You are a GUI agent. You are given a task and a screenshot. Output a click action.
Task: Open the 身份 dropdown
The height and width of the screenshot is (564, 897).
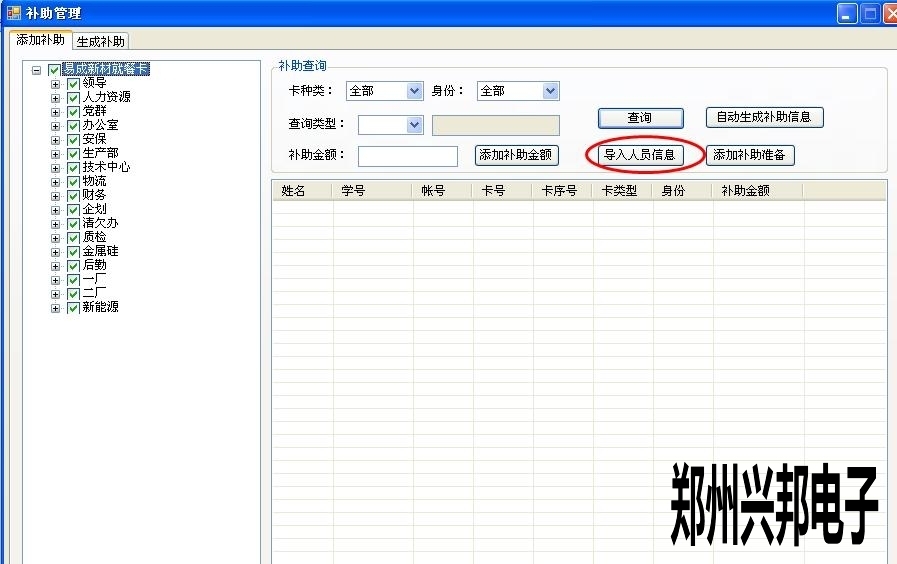pyautogui.click(x=550, y=91)
